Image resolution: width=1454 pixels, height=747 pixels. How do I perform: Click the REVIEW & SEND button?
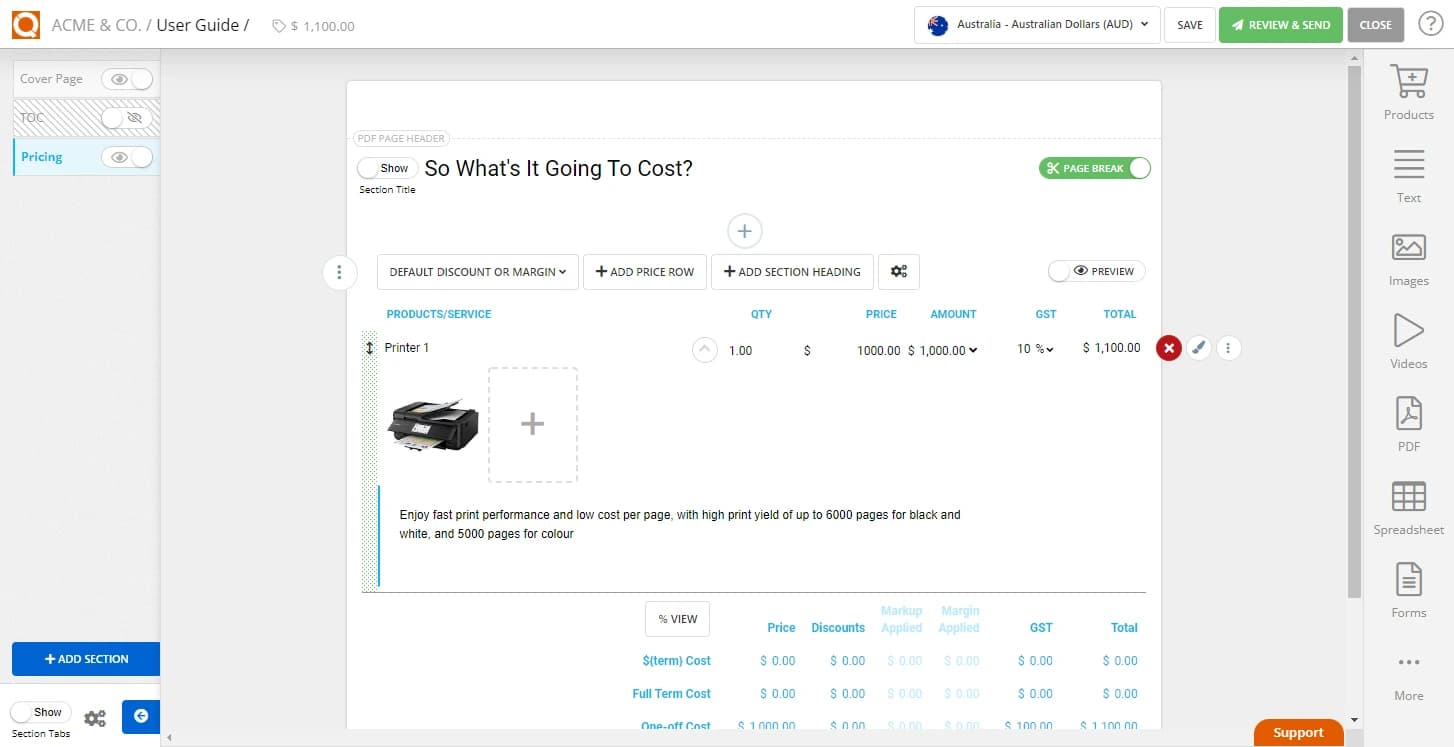[1281, 24]
